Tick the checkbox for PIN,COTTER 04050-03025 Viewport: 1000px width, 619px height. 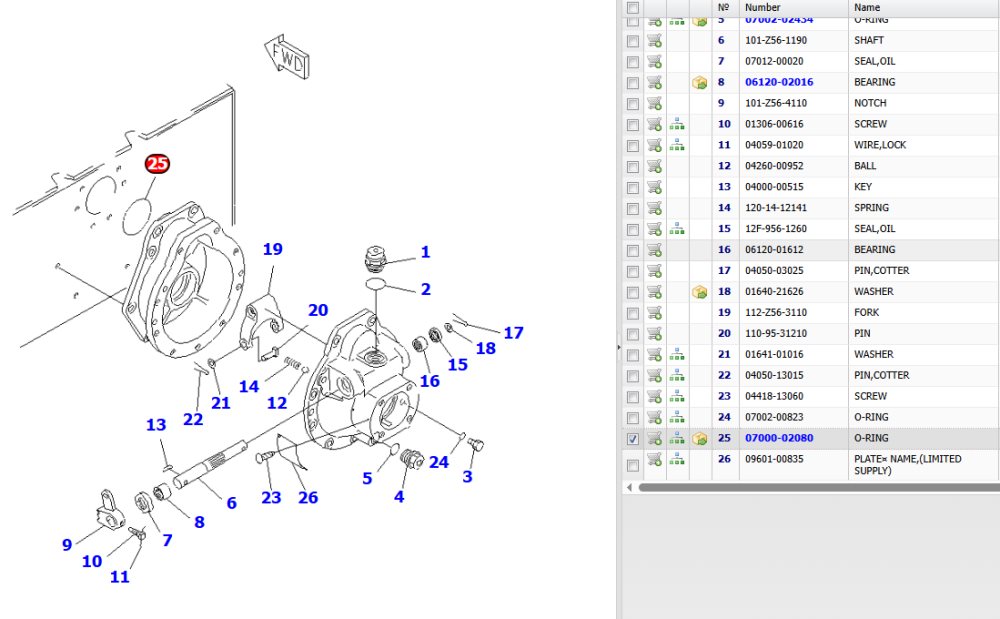(633, 272)
